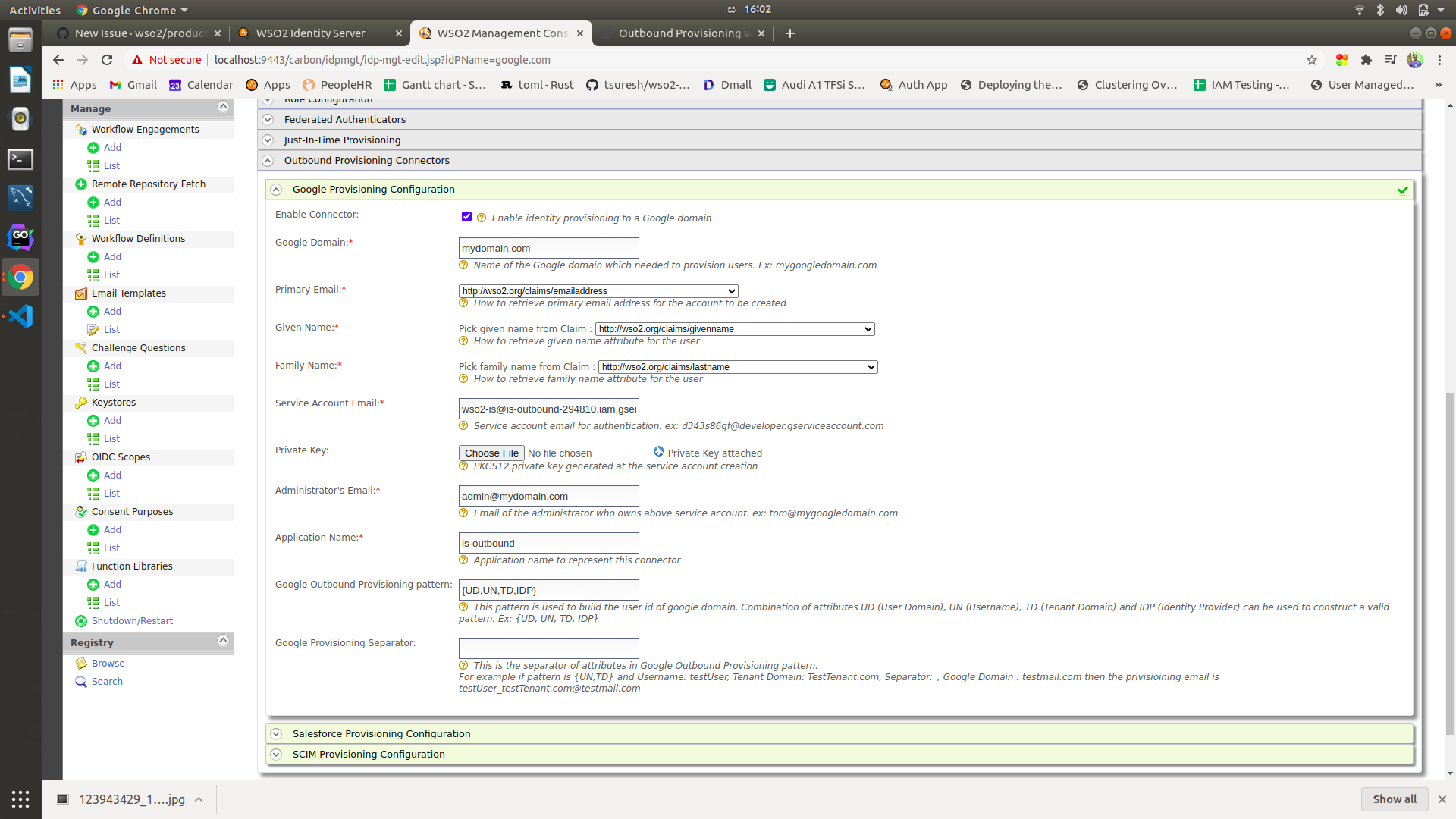
Task: Select the Keystores key icon
Action: 81,402
